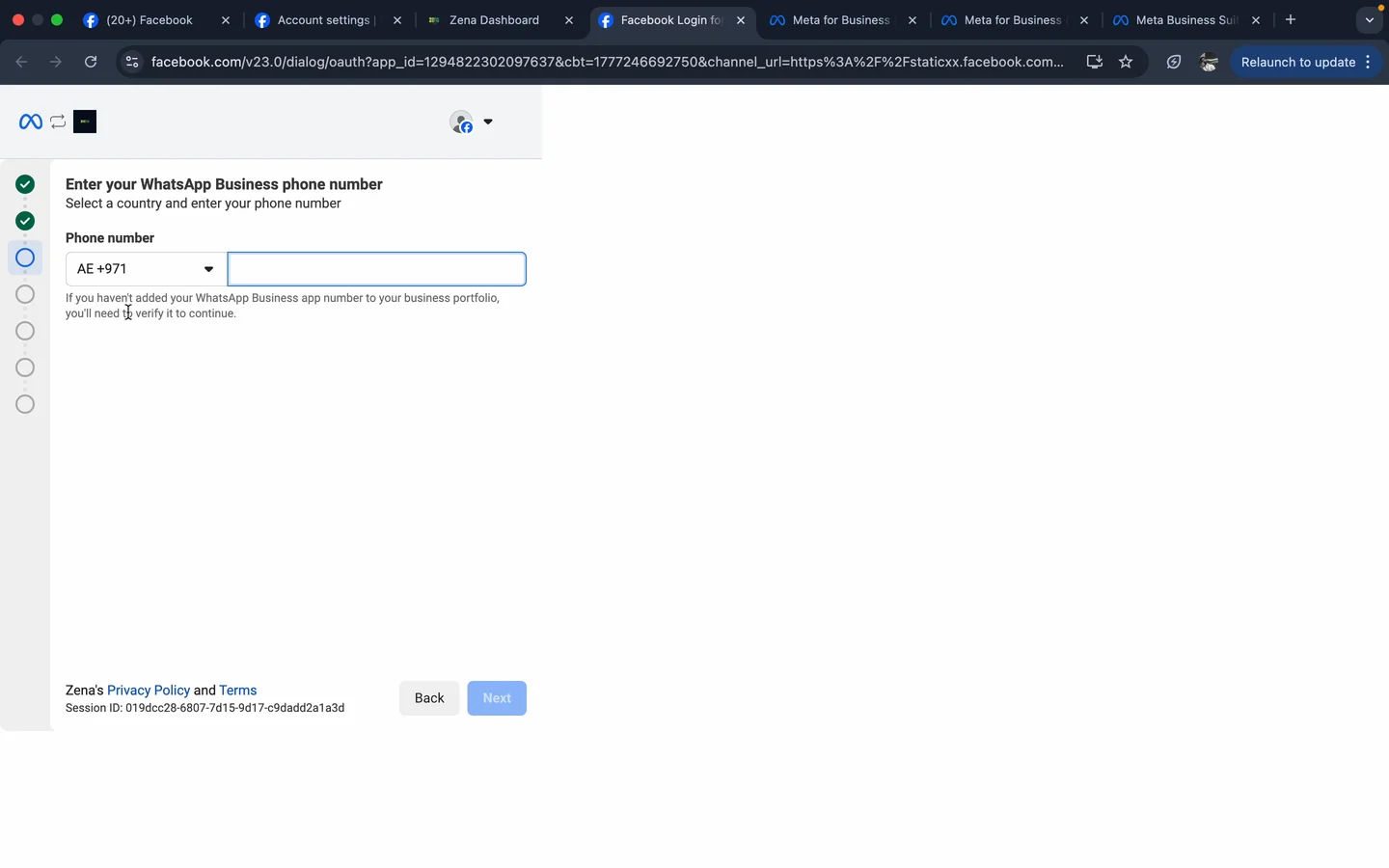Open the Facebook profile avatar menu

point(462,122)
